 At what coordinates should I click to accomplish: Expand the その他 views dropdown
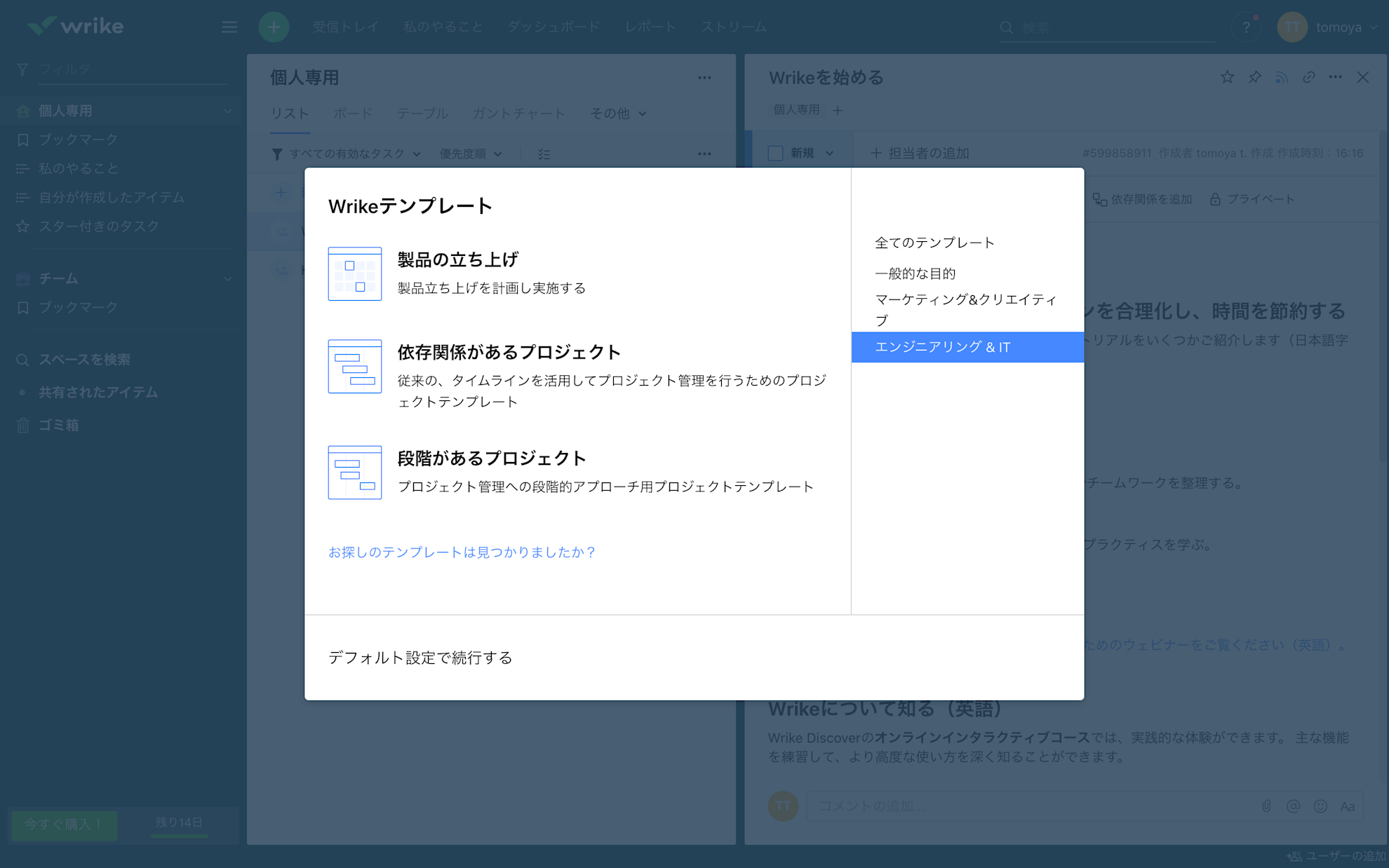click(618, 114)
